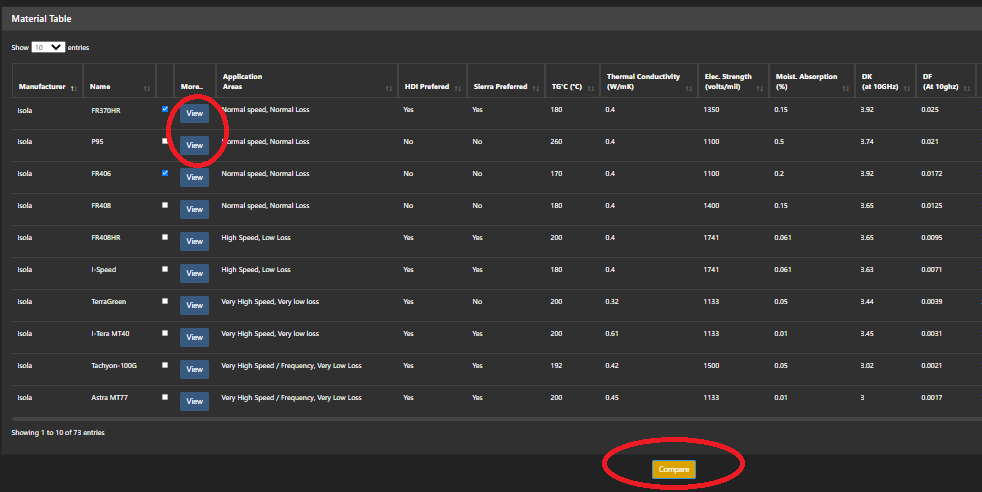Click DK value 3.02 for Tachyon-100G
Screen dimensions: 982x492
tap(867, 366)
